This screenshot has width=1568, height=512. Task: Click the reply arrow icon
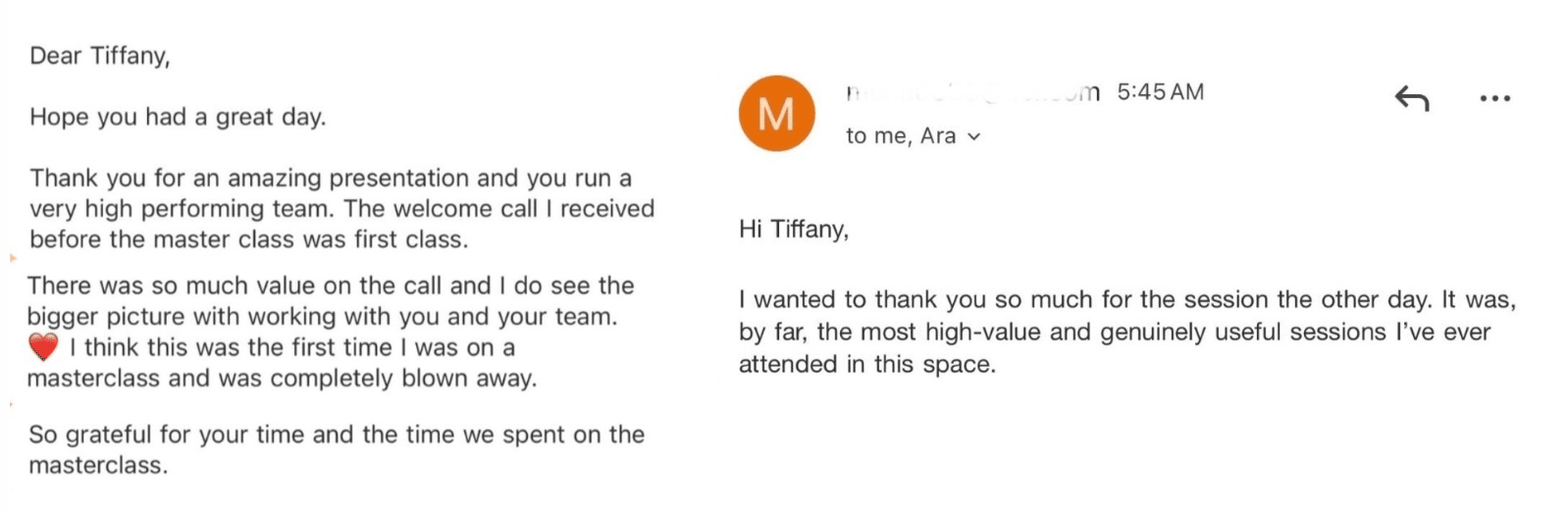[1411, 98]
